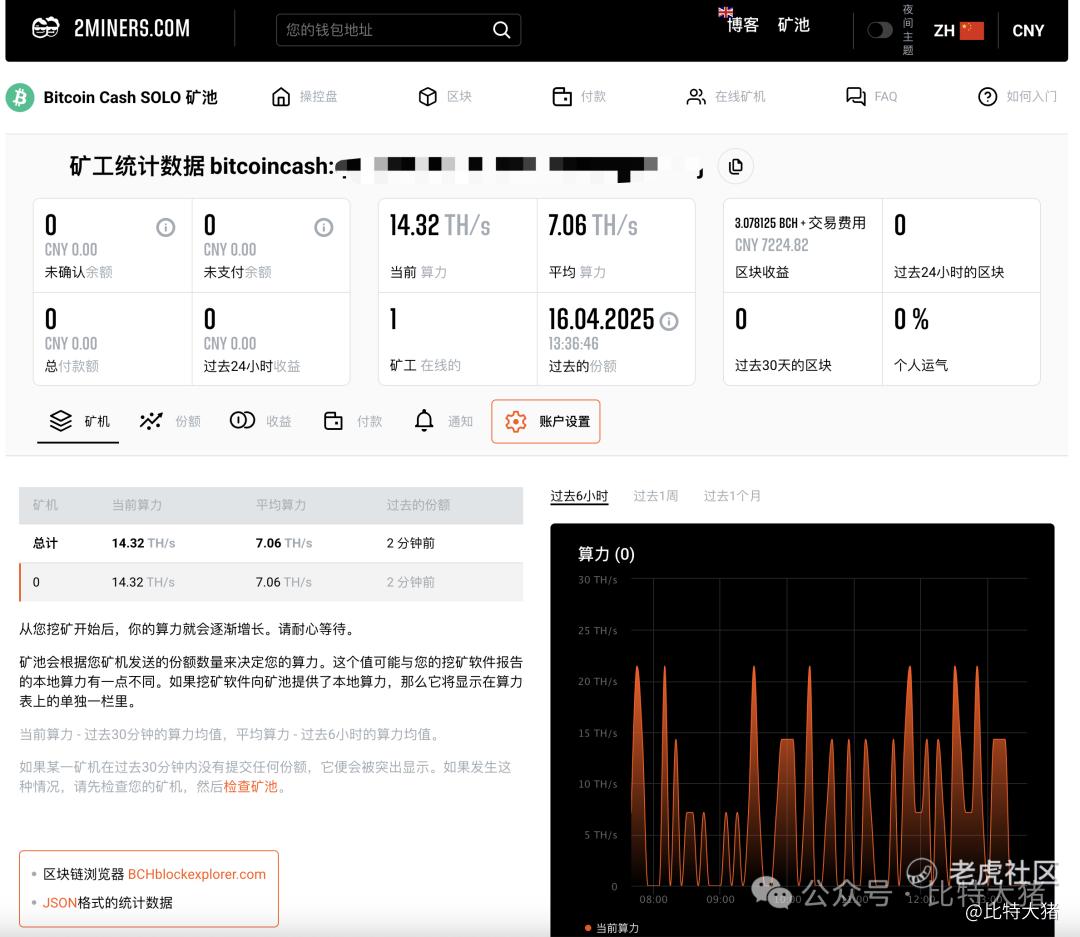This screenshot has width=1080, height=937.
Task: Open the 矿池 pools menu
Action: [793, 25]
